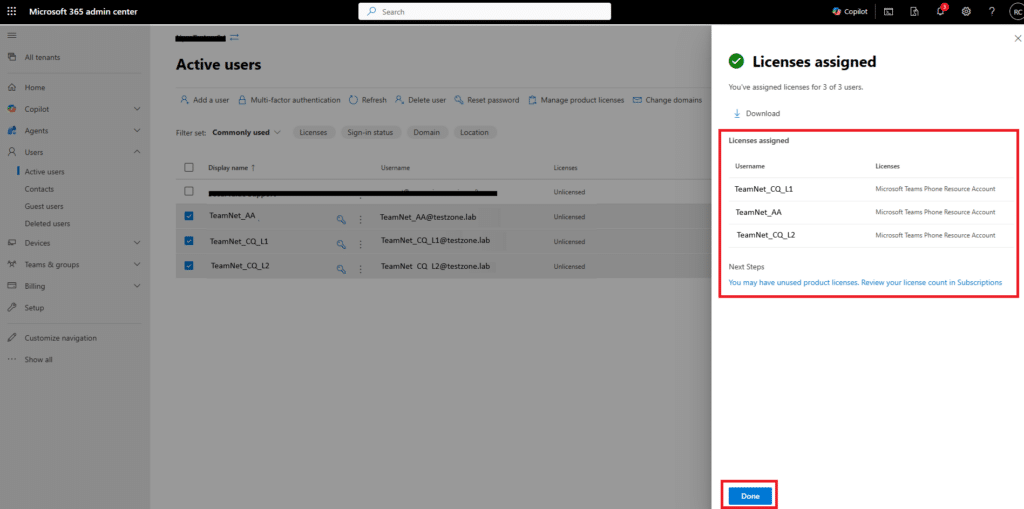This screenshot has width=1024, height=509.
Task: Open the app launcher waffle icon
Action: coord(12,11)
